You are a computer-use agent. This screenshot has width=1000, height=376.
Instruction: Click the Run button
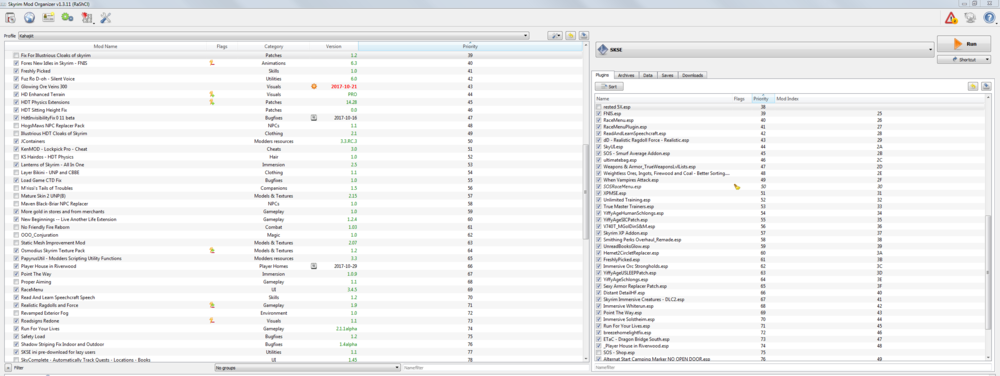(964, 44)
